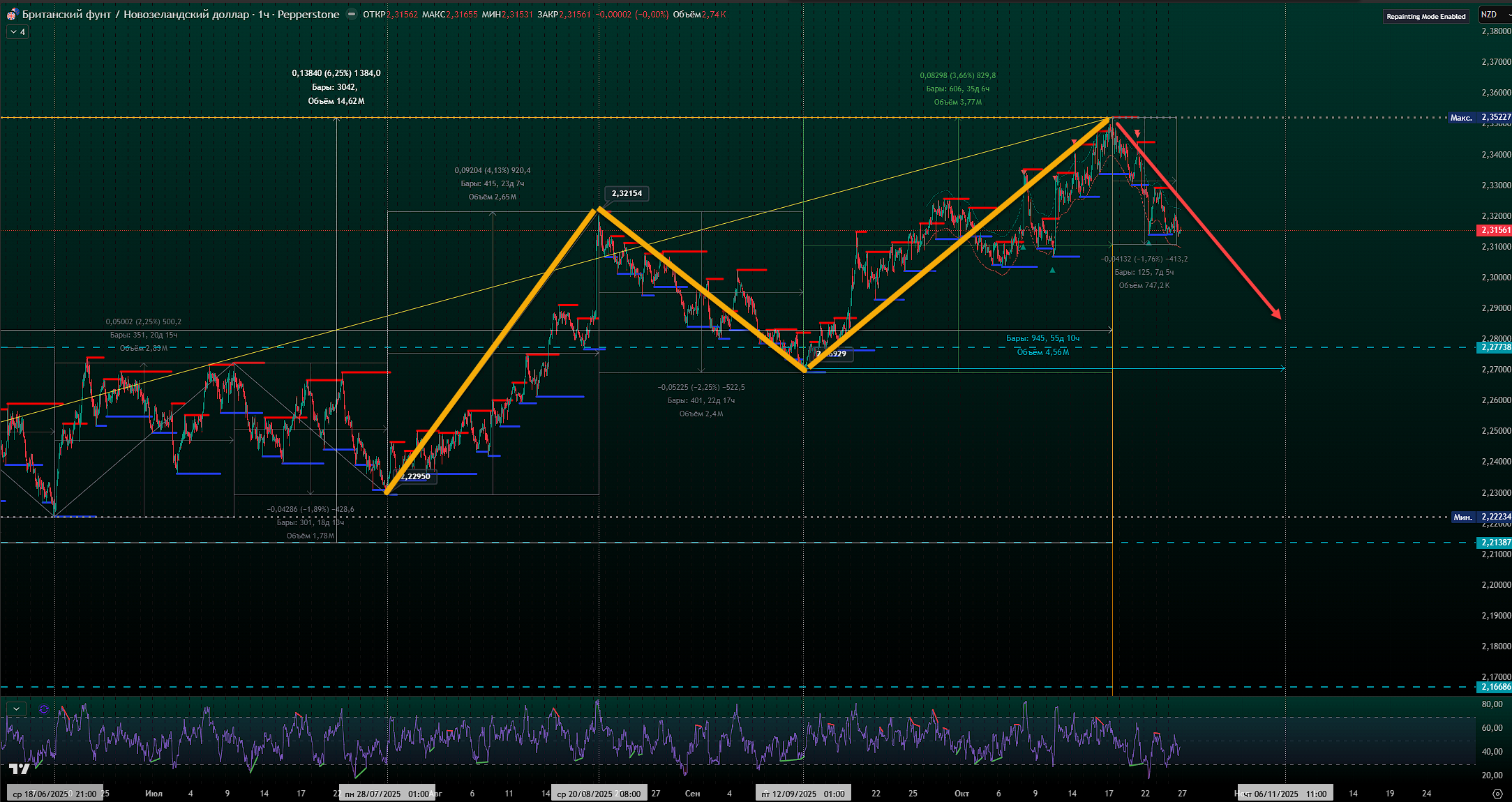The height and width of the screenshot is (802, 1512).
Task: Click the чт 06/11/2025 11:00 time marker
Action: (1285, 794)
